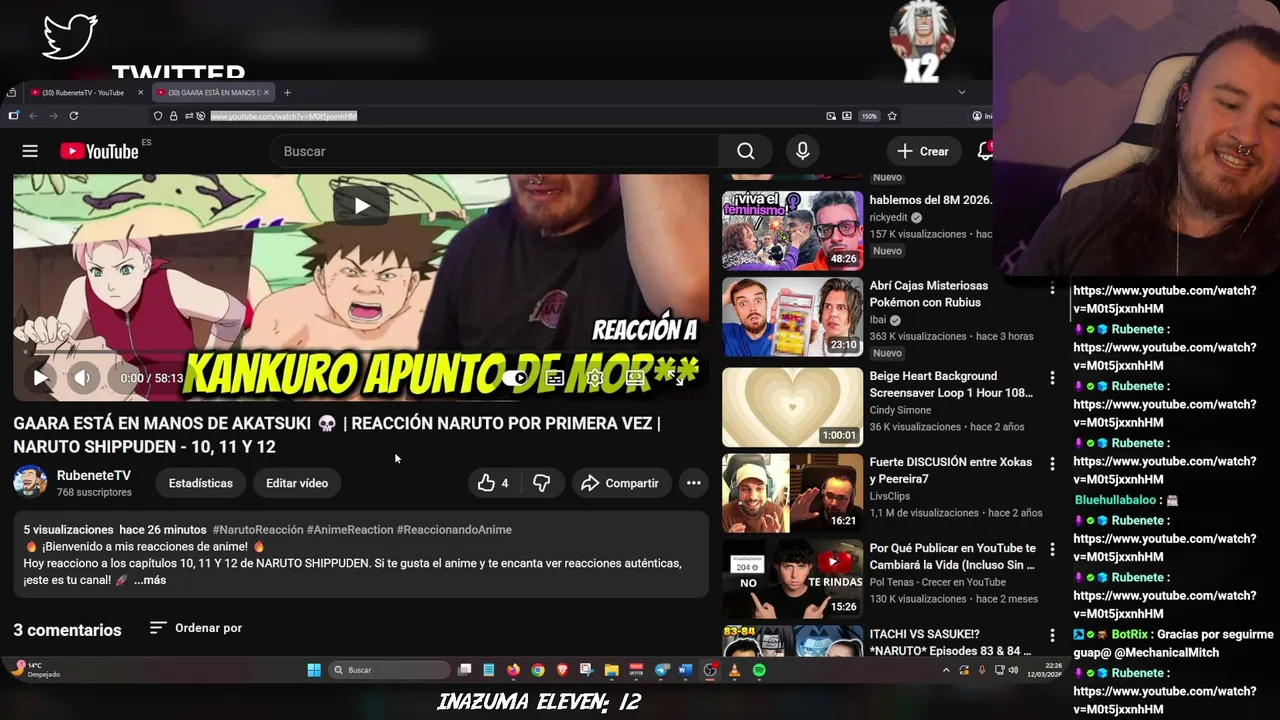The image size is (1280, 720).
Task: Click the #AnimeReaction hashtag
Action: coord(350,529)
